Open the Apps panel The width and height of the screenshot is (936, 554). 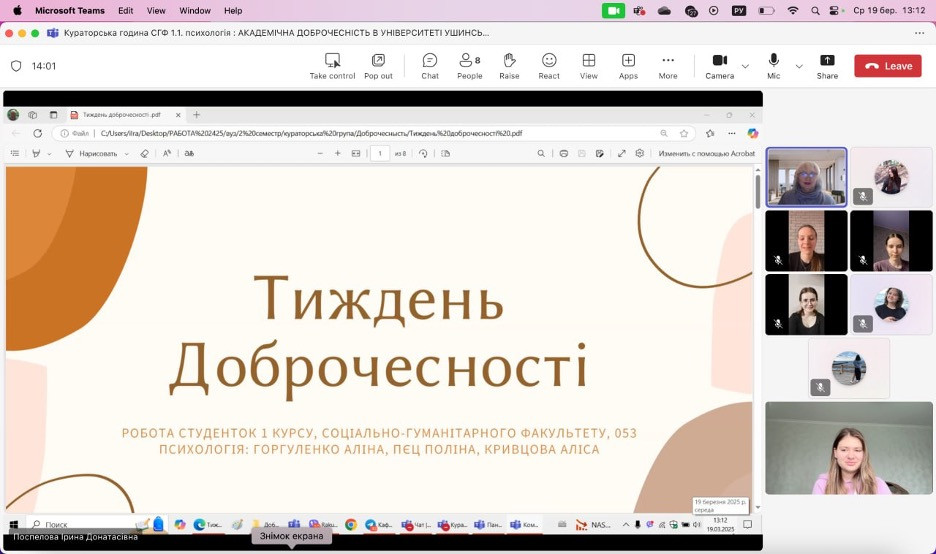pyautogui.click(x=628, y=66)
